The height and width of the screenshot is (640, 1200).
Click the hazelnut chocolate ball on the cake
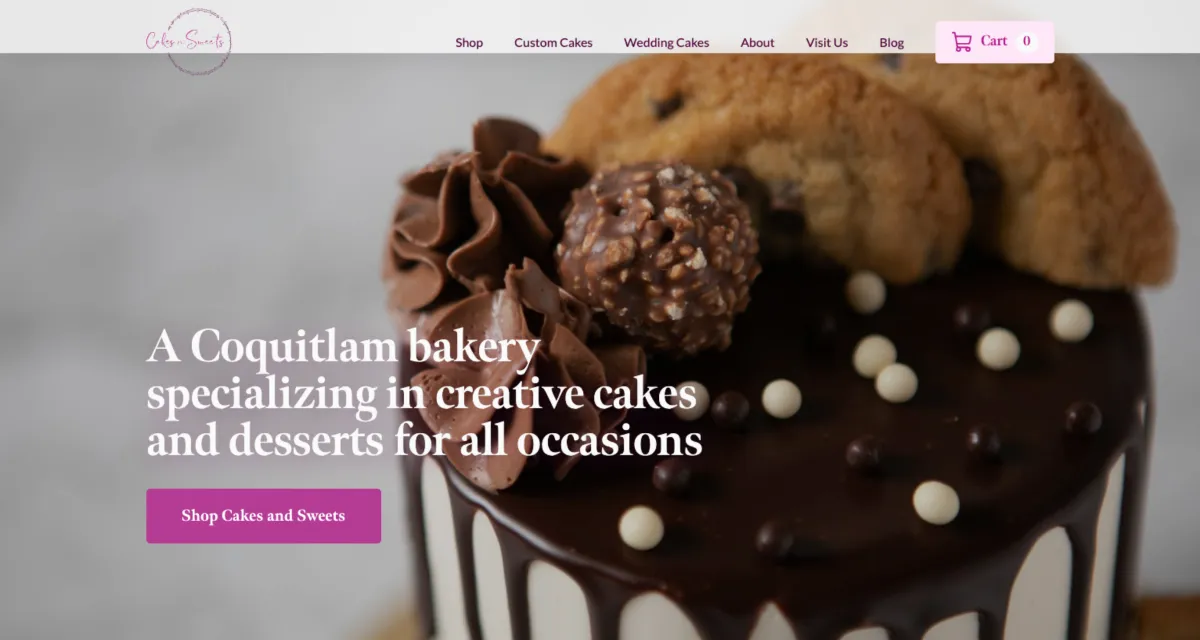click(x=656, y=256)
